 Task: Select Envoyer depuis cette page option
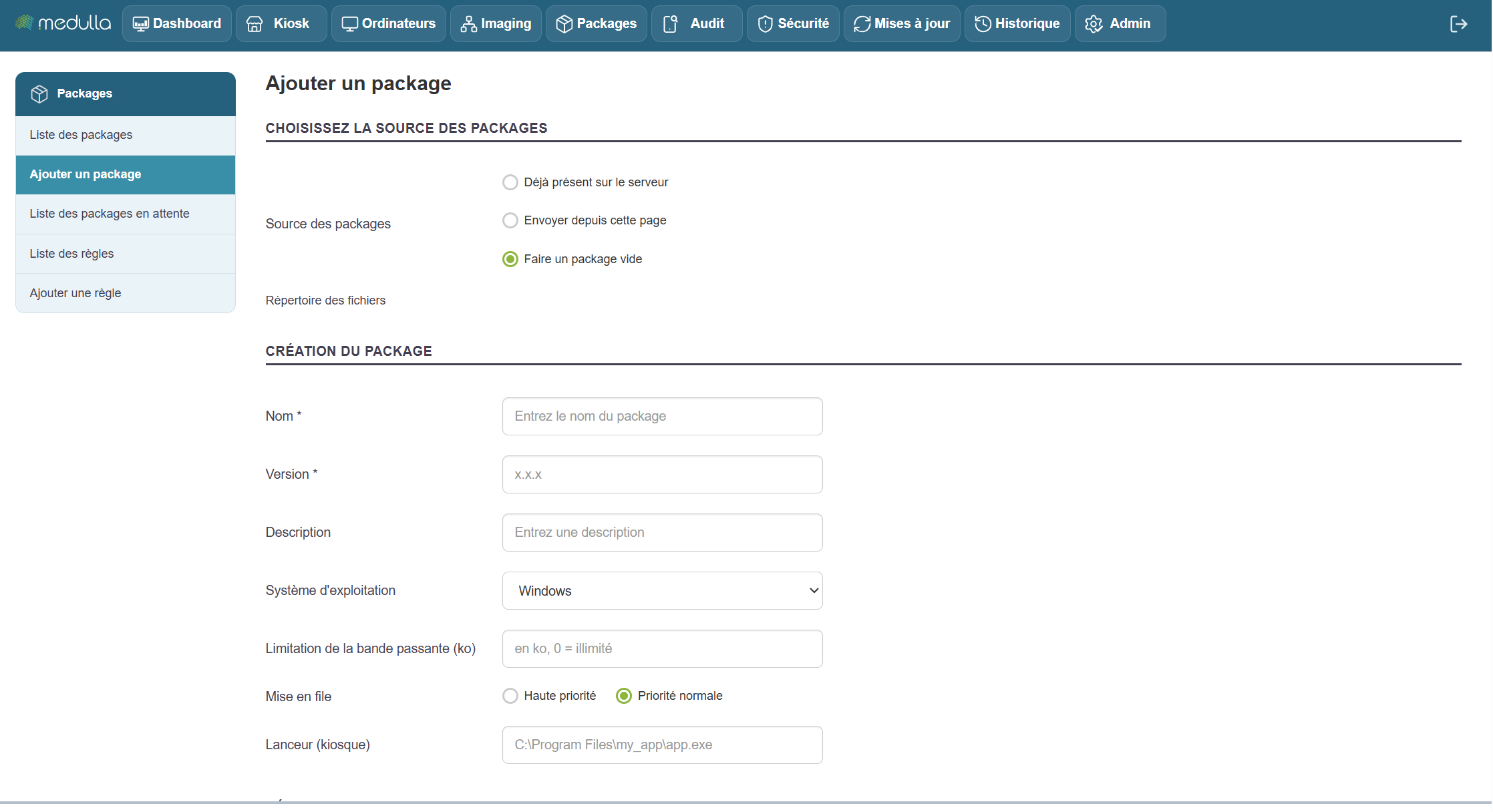click(510, 220)
